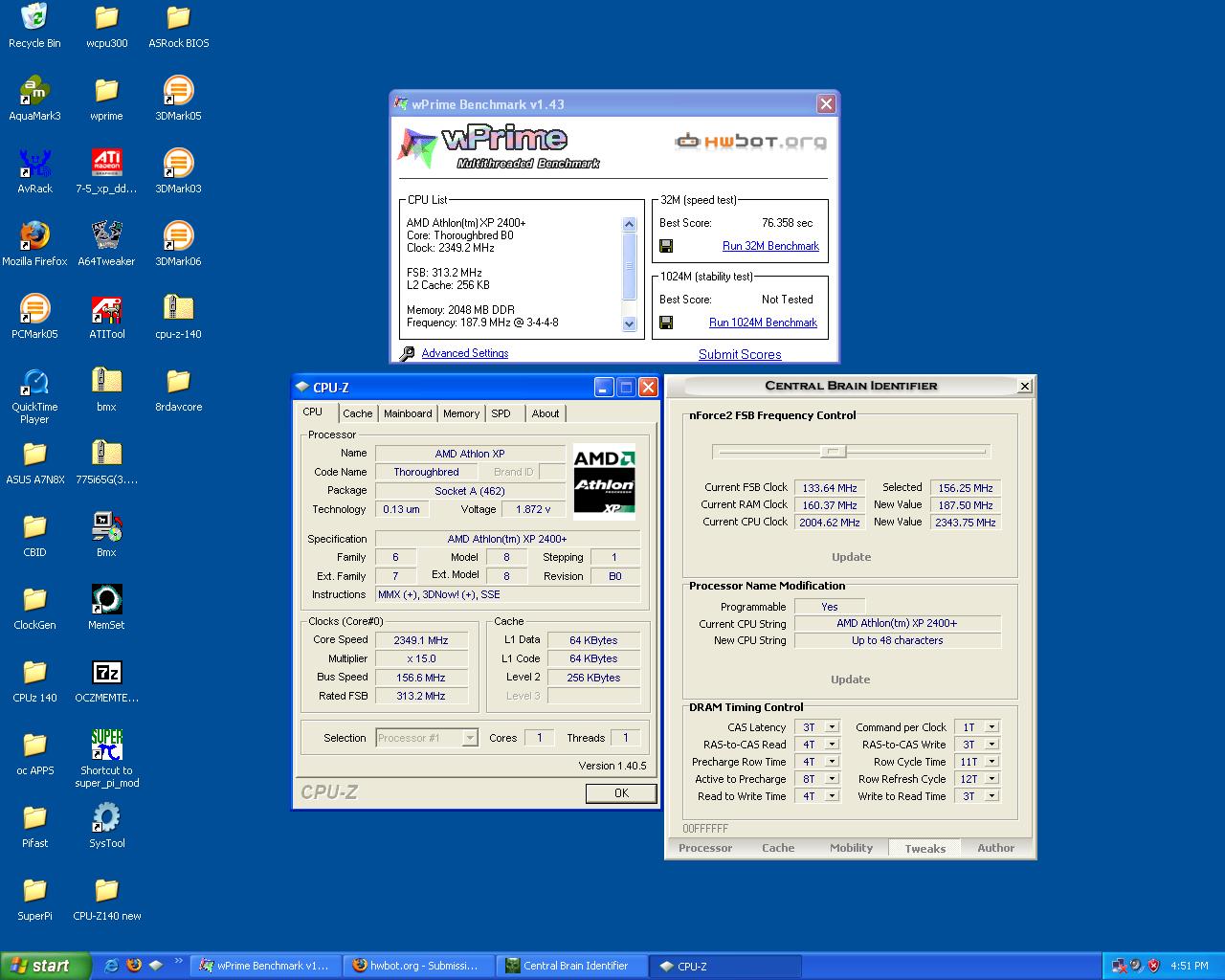The height and width of the screenshot is (980, 1225).
Task: Open the Row Refresh Cycle dropdown
Action: tap(991, 779)
